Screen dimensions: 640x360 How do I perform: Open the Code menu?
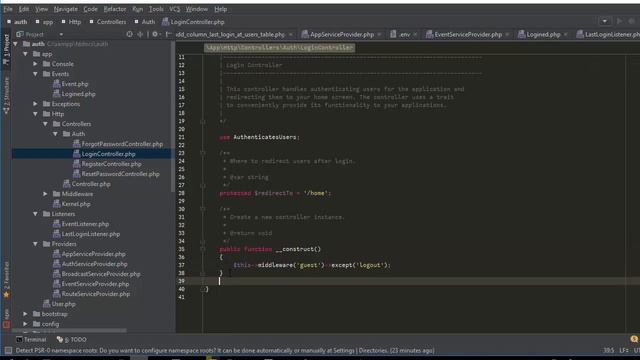point(90,9)
